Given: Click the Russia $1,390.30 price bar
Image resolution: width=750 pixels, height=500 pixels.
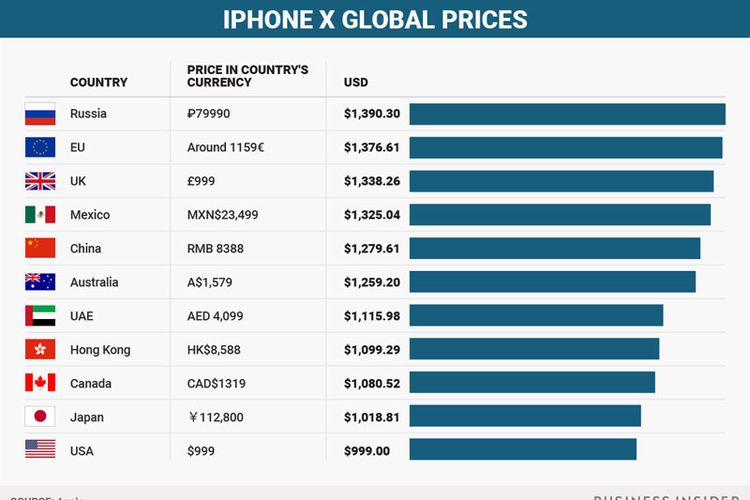Looking at the screenshot, I should pos(567,114).
